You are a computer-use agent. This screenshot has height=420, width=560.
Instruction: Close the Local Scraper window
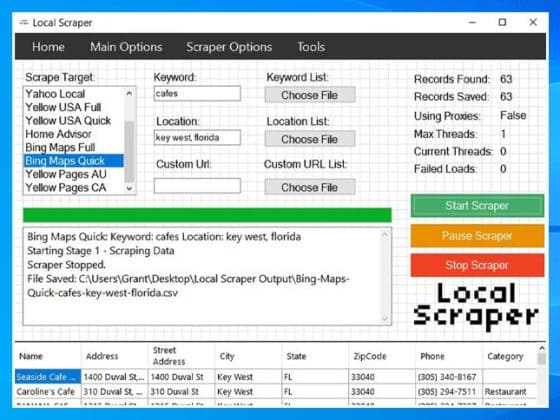pos(533,22)
